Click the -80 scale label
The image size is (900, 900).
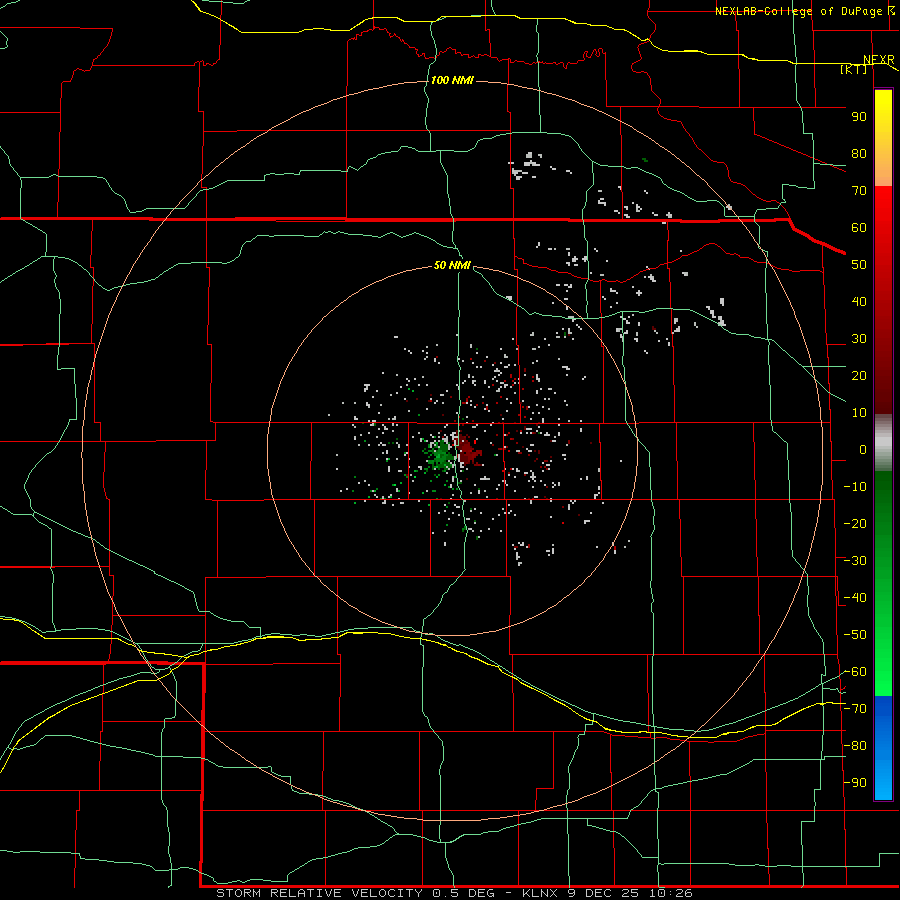coord(855,746)
